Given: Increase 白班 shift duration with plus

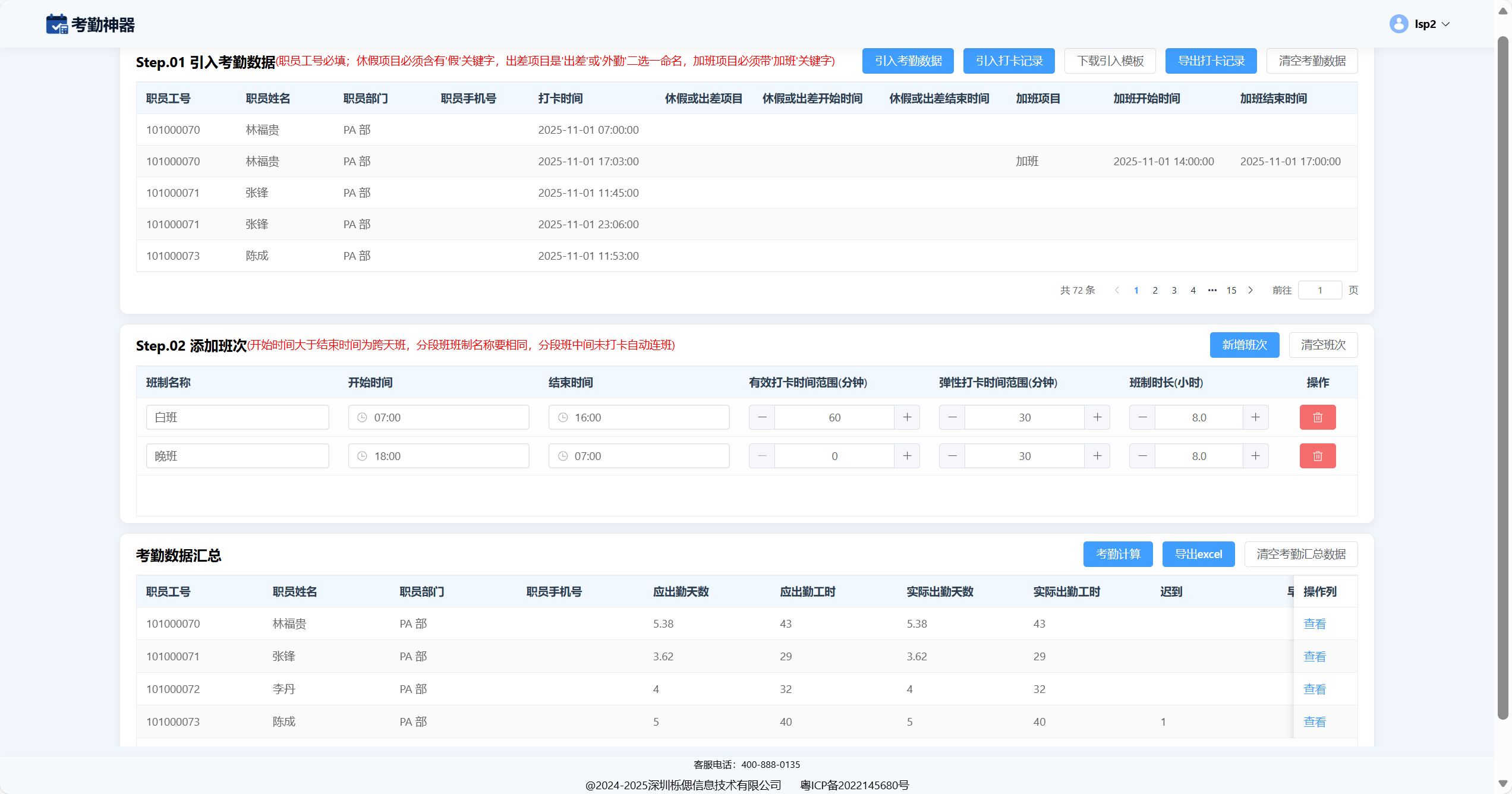Looking at the screenshot, I should [x=1255, y=417].
